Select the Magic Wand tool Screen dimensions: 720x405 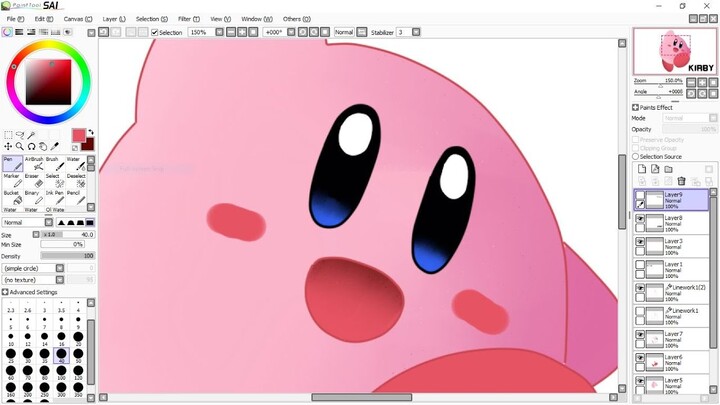click(31, 135)
